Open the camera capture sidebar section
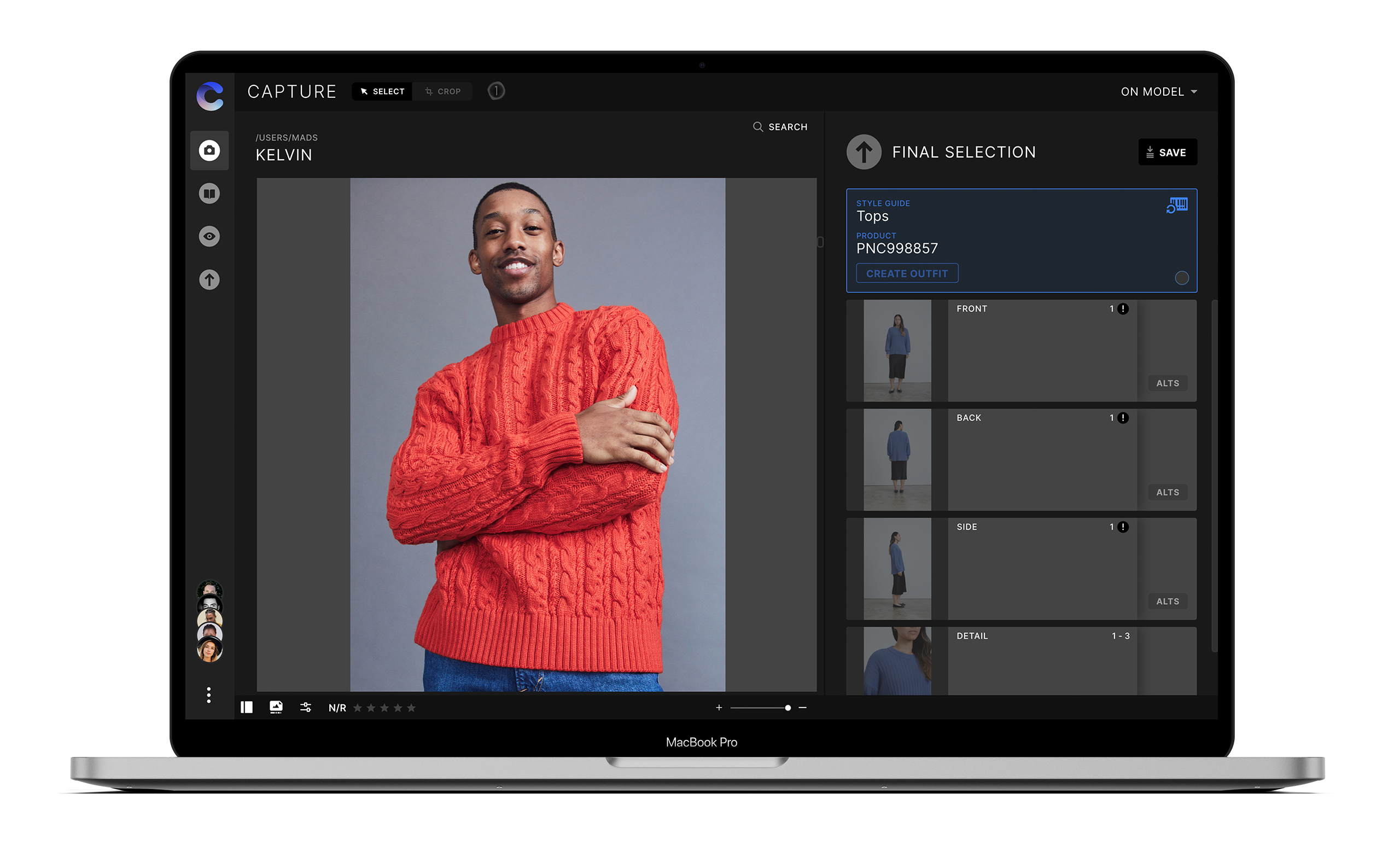1400x846 pixels. [x=209, y=150]
